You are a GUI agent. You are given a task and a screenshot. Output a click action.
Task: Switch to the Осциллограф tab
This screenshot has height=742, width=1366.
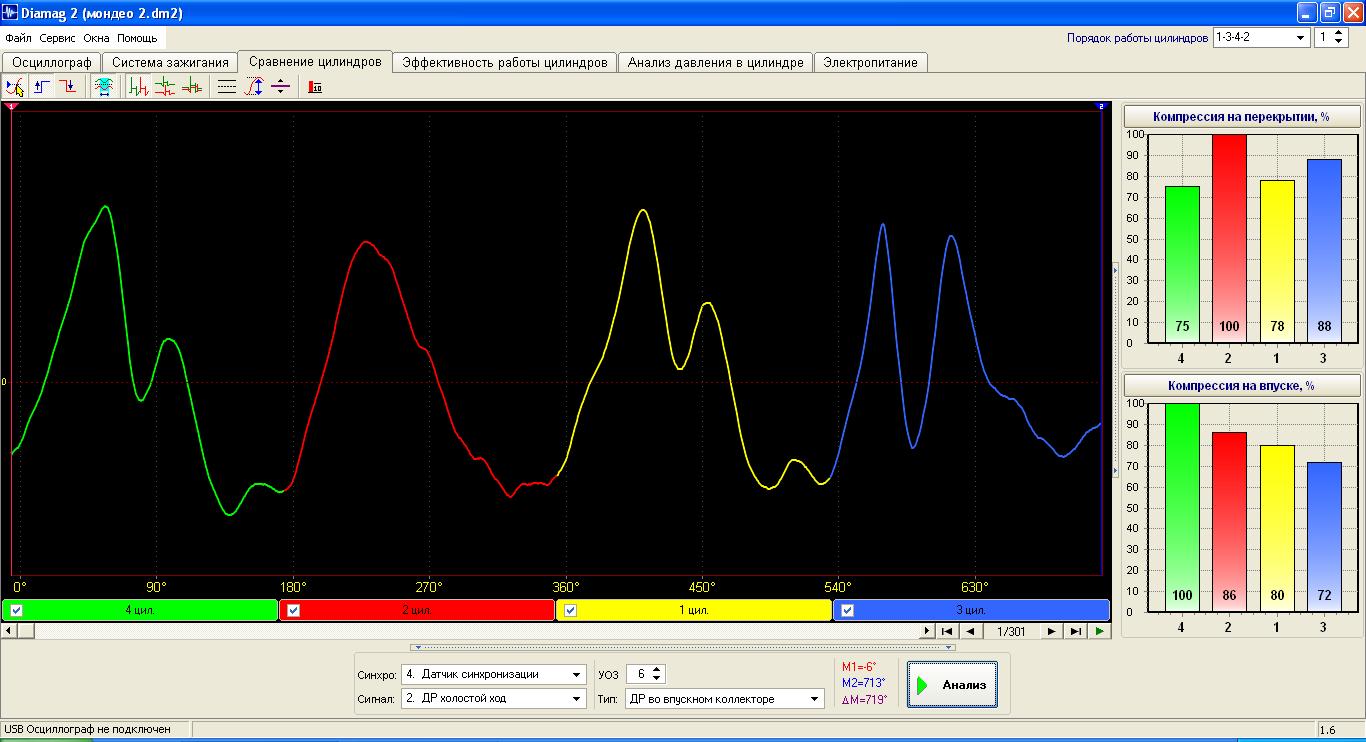(51, 62)
